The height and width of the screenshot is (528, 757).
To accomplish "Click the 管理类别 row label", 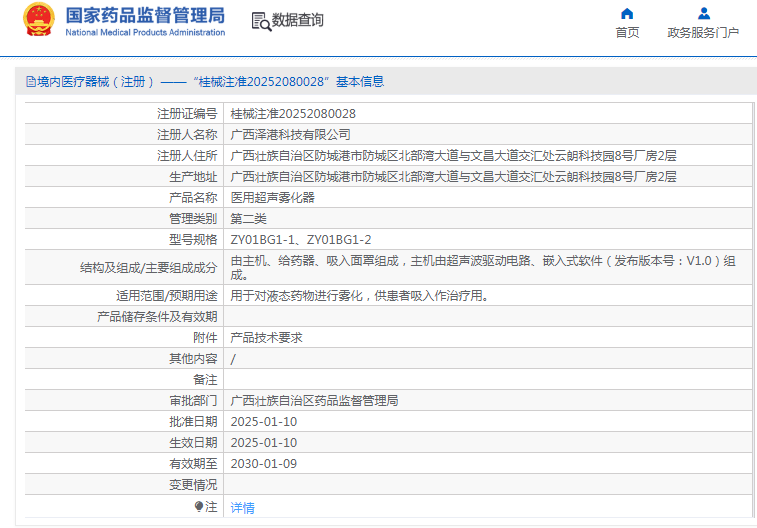I will pyautogui.click(x=193, y=219).
